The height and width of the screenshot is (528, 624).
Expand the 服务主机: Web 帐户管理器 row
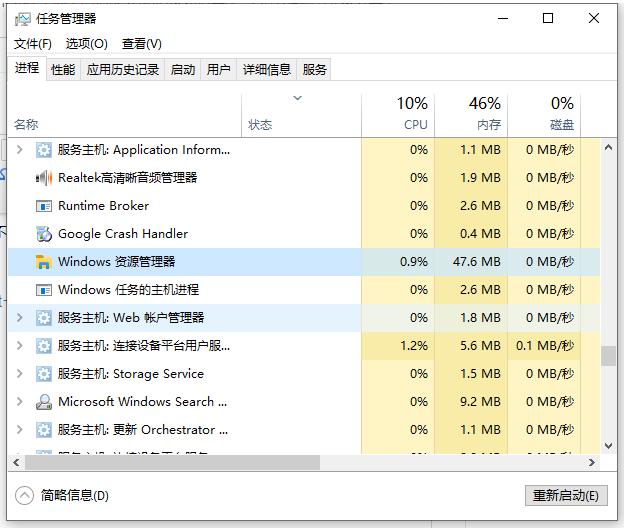19,318
